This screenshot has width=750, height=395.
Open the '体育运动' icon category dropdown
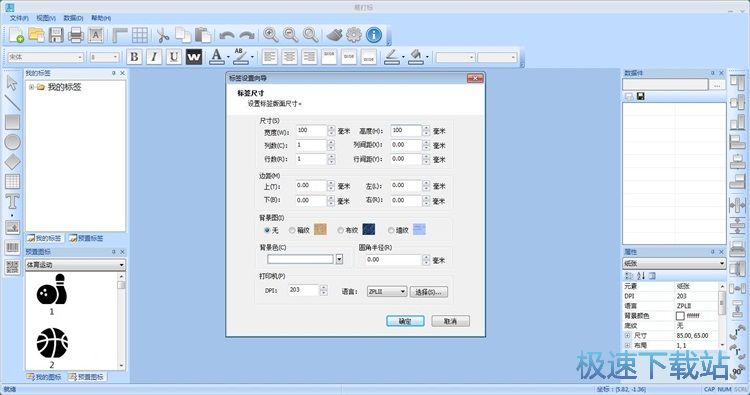click(x=75, y=264)
